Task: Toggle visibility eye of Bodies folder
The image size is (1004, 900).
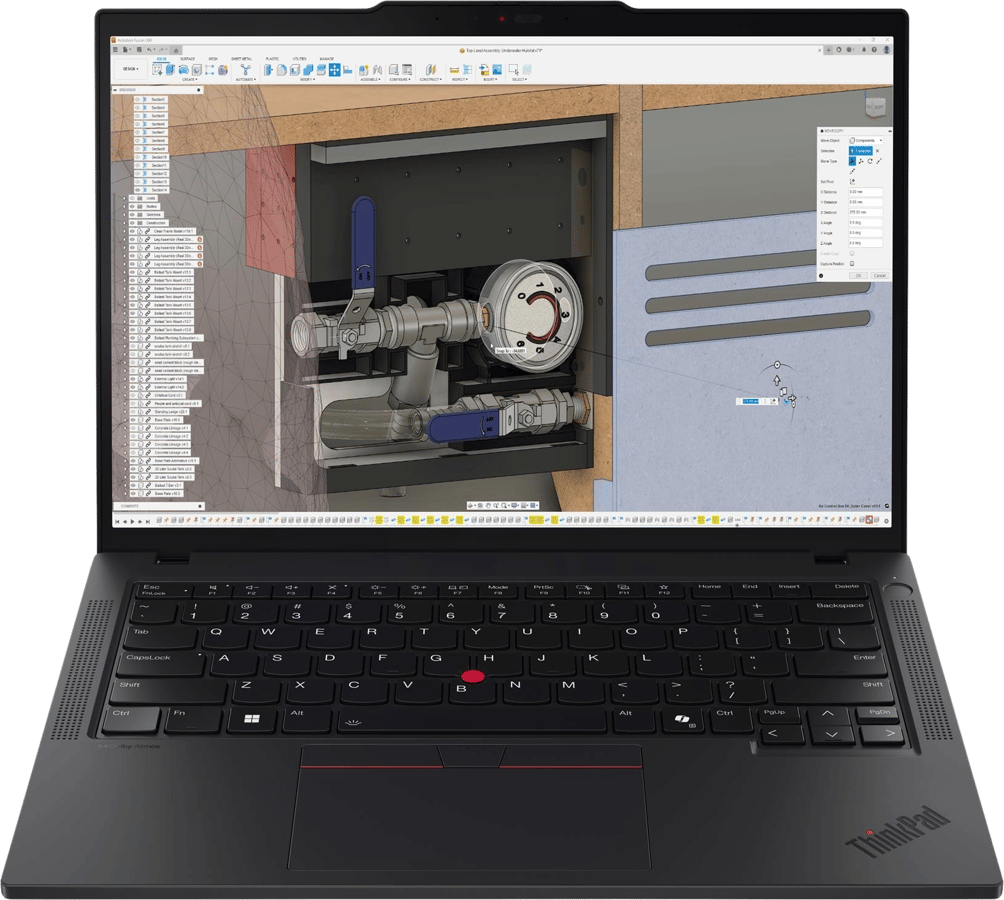Action: coord(132,206)
